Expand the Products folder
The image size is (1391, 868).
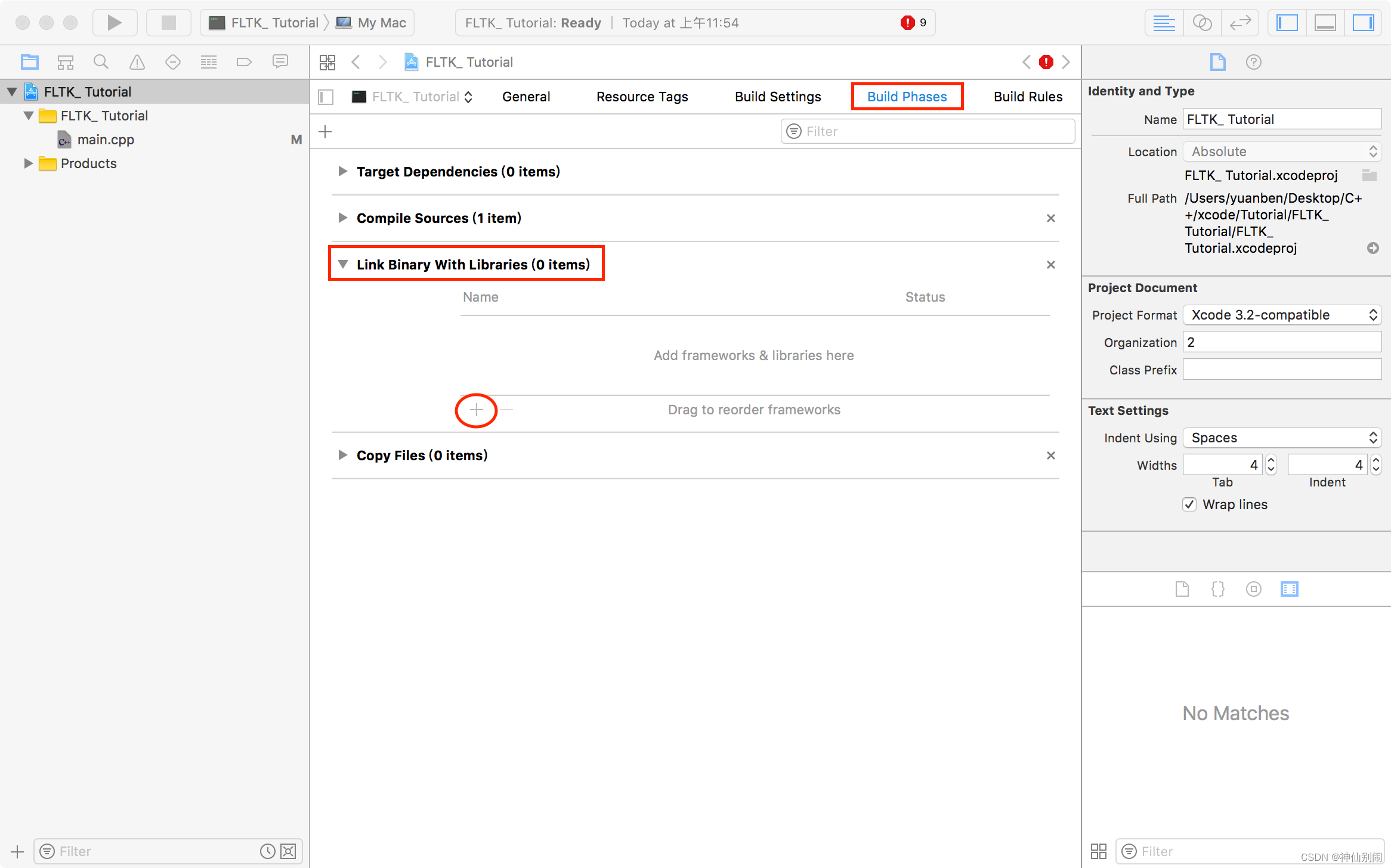tap(27, 163)
